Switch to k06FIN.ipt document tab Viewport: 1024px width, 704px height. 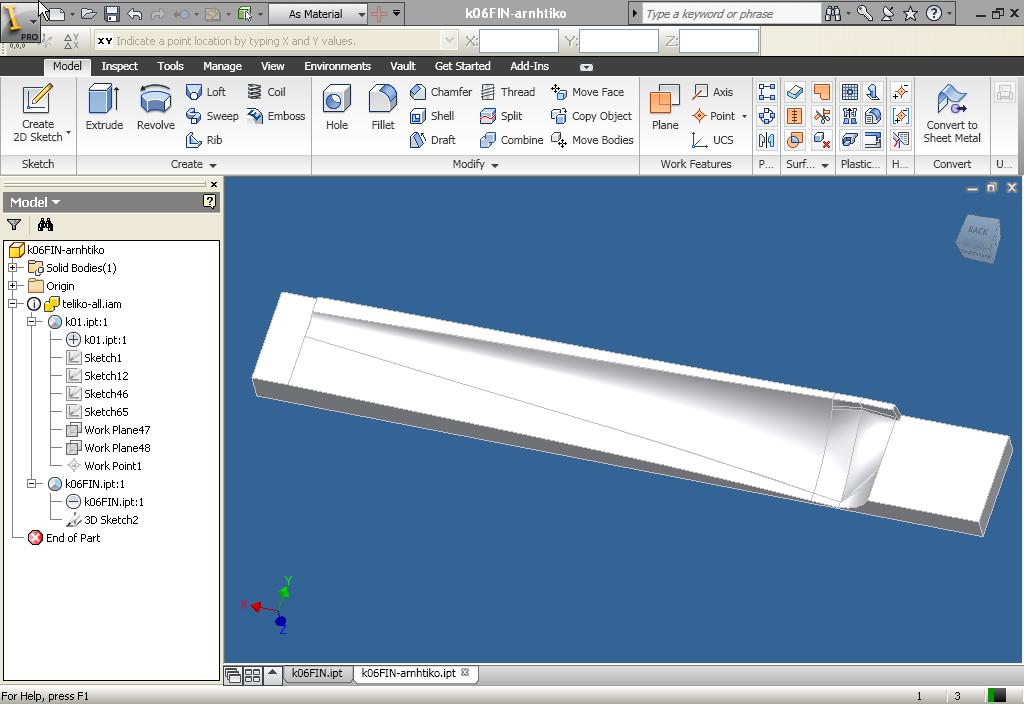(317, 673)
